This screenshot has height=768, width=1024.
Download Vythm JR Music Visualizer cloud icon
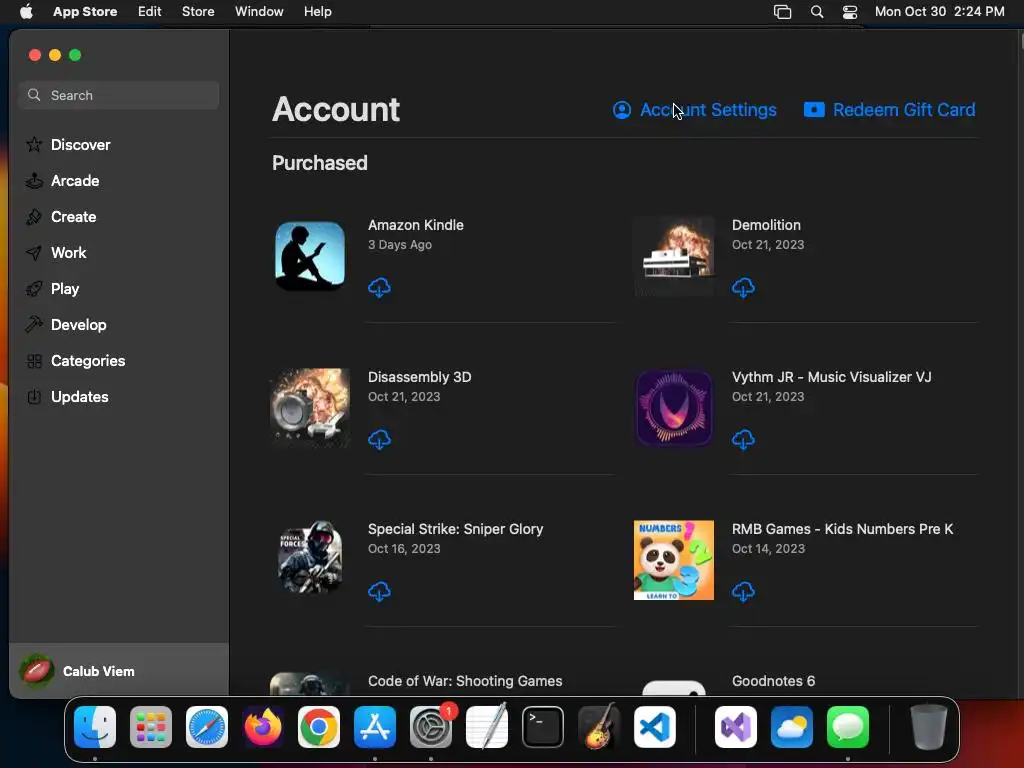pyautogui.click(x=743, y=440)
